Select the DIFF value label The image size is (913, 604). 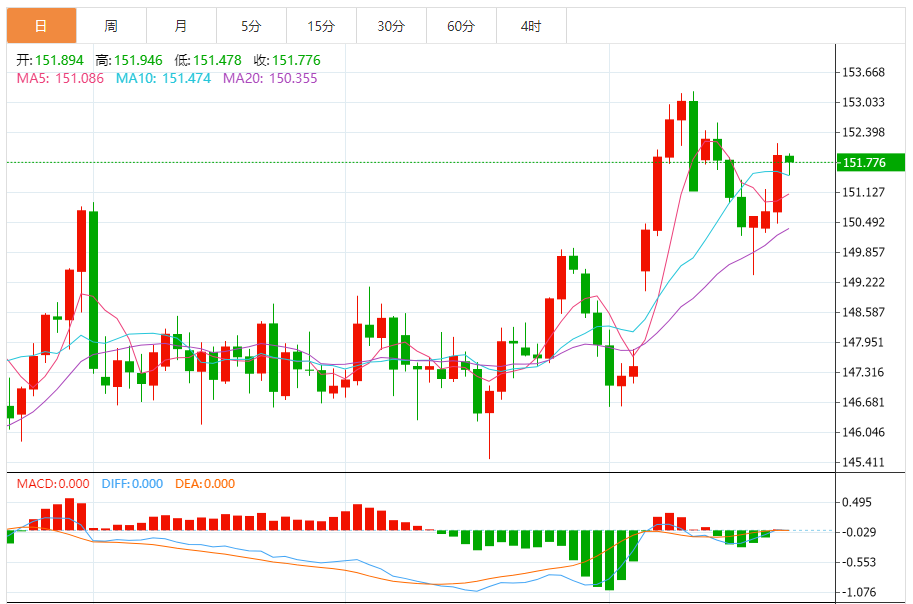tap(132, 484)
